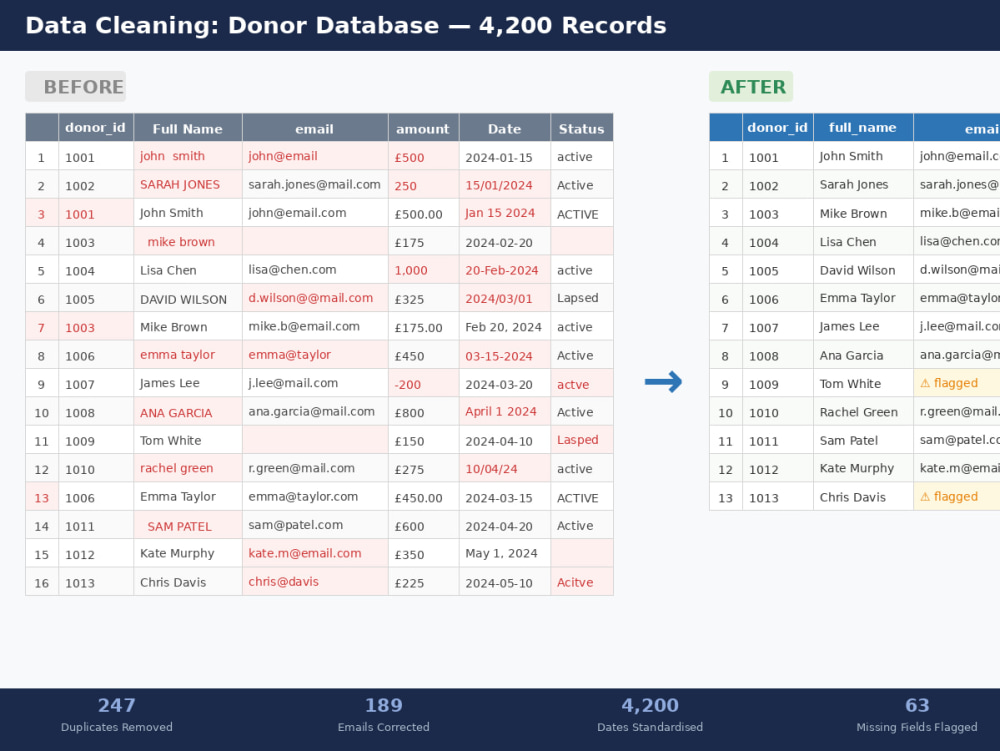Select the 'full_name' column header in AFTER table

pos(863,128)
